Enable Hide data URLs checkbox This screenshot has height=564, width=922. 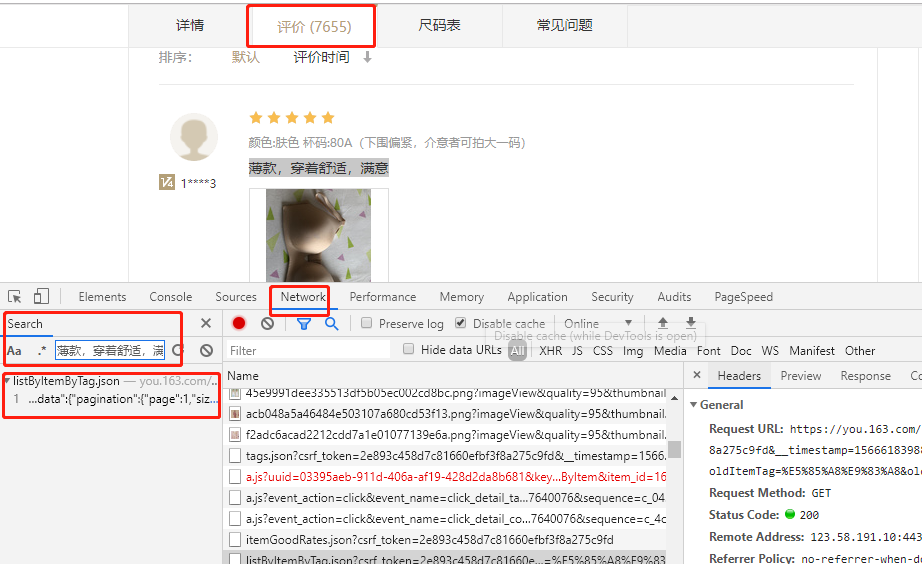coord(408,349)
